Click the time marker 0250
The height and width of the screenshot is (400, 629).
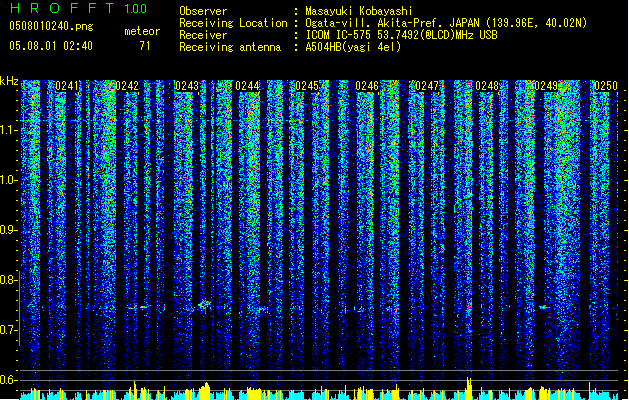(x=606, y=86)
